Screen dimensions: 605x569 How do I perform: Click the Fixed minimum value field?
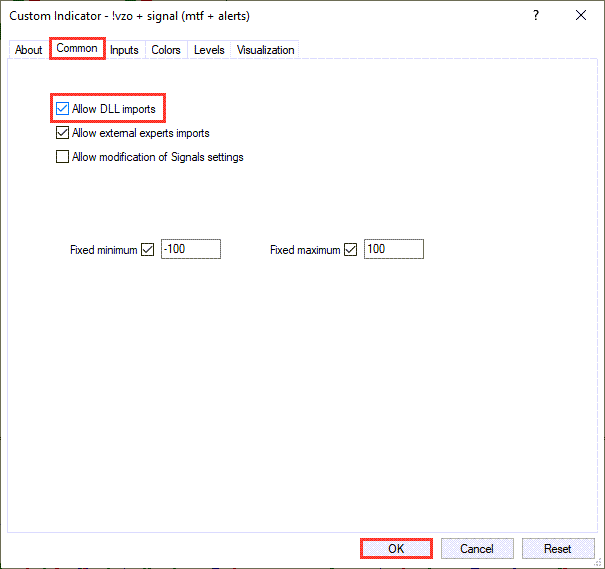click(191, 249)
